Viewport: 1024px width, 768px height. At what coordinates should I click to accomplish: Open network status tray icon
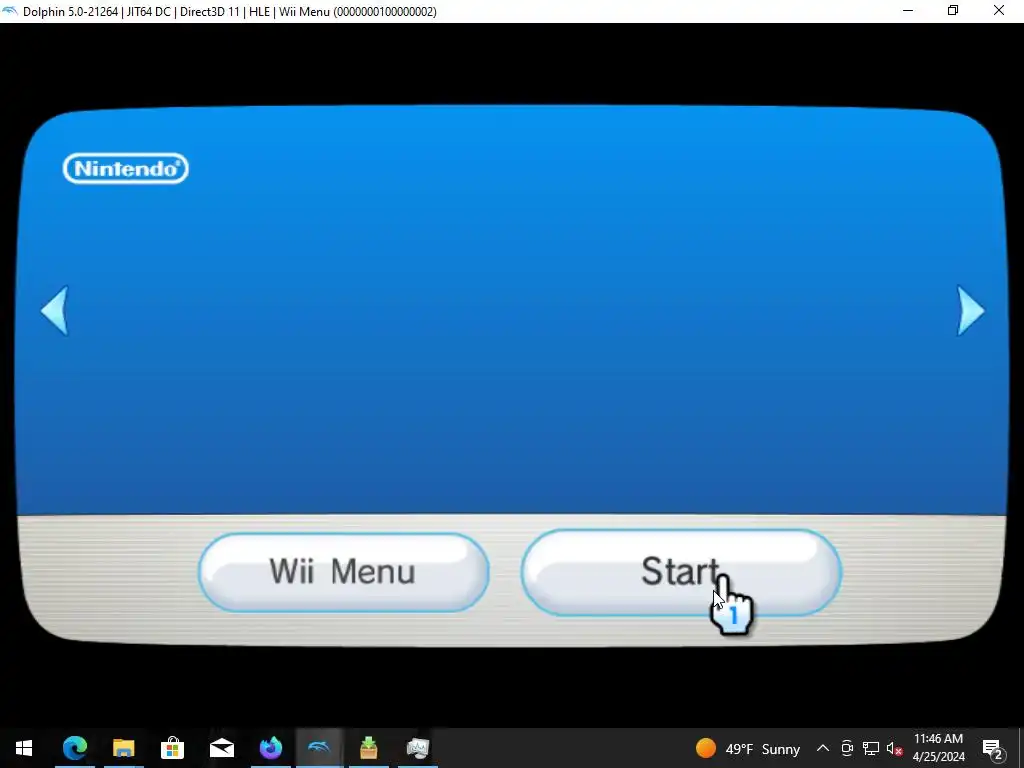coord(871,748)
